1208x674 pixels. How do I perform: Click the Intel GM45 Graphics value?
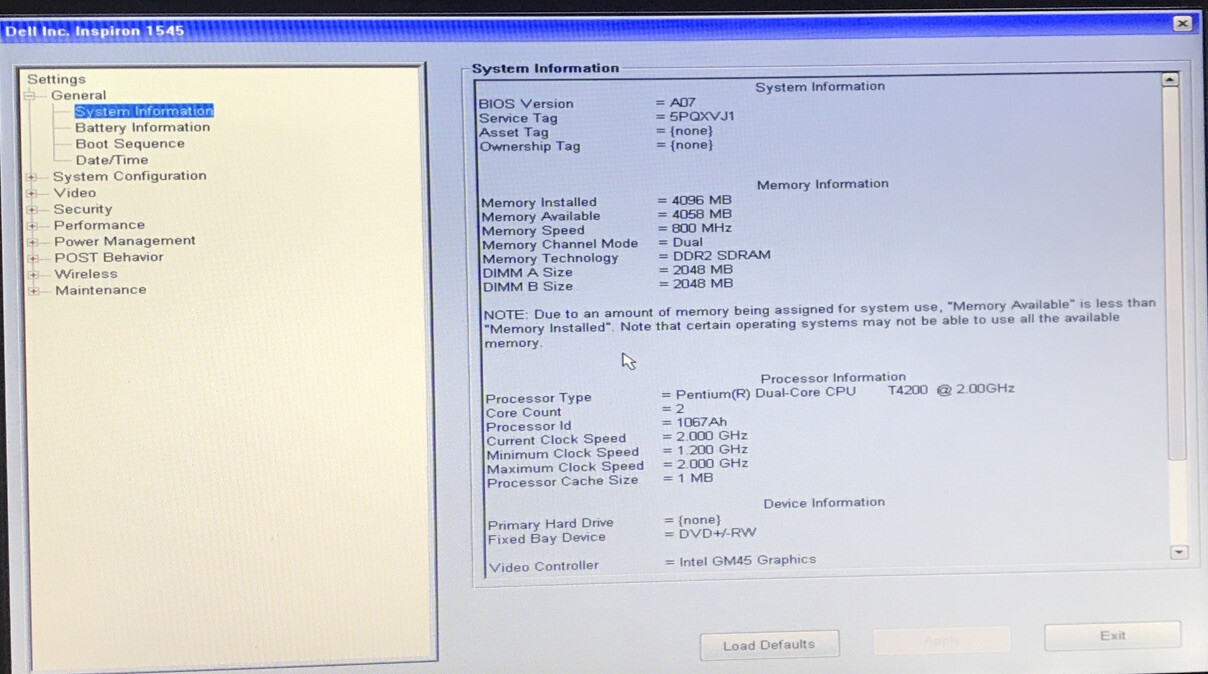point(748,560)
